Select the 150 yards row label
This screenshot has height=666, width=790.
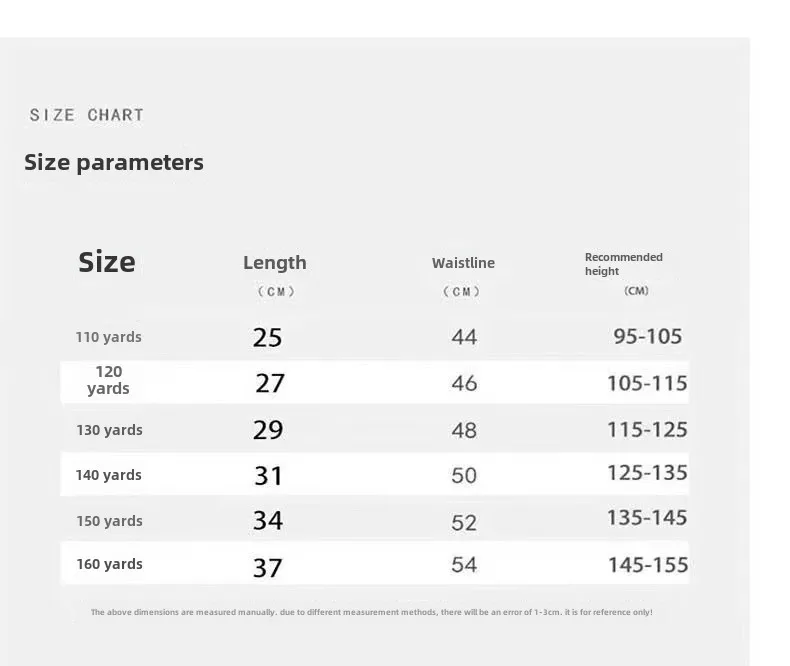pos(109,521)
